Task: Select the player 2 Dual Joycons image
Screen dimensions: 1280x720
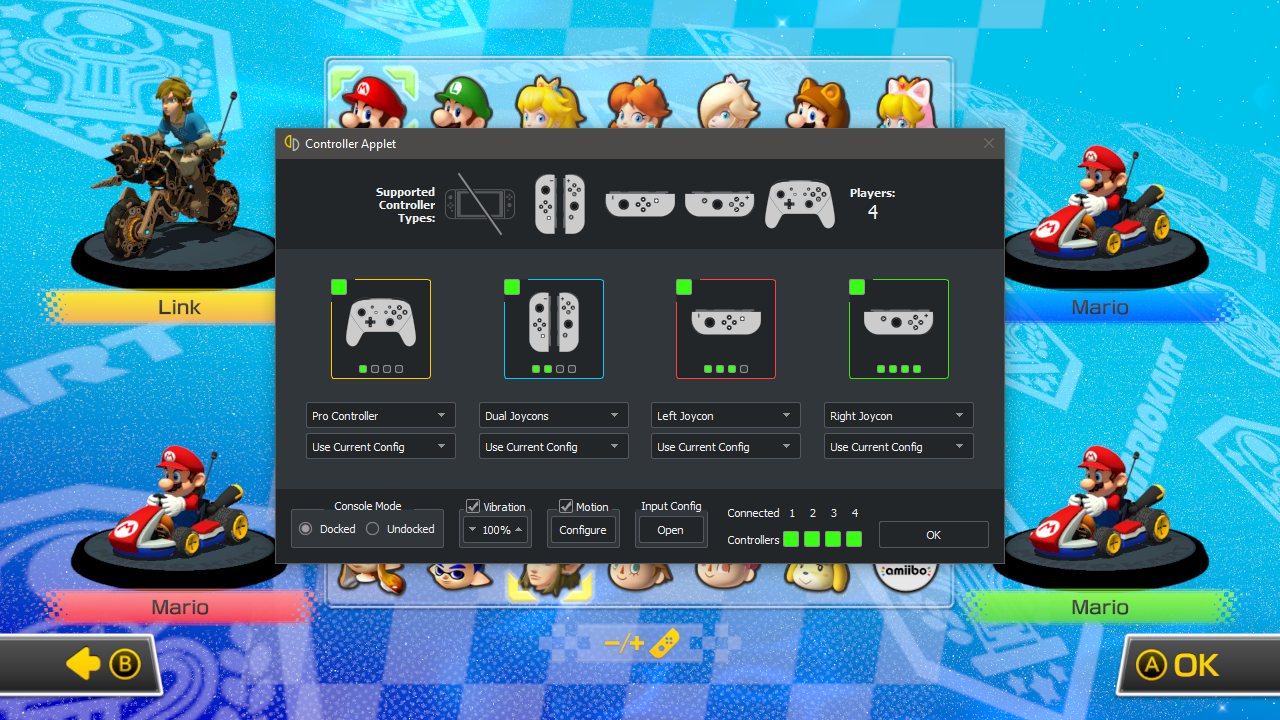Action: click(554, 329)
